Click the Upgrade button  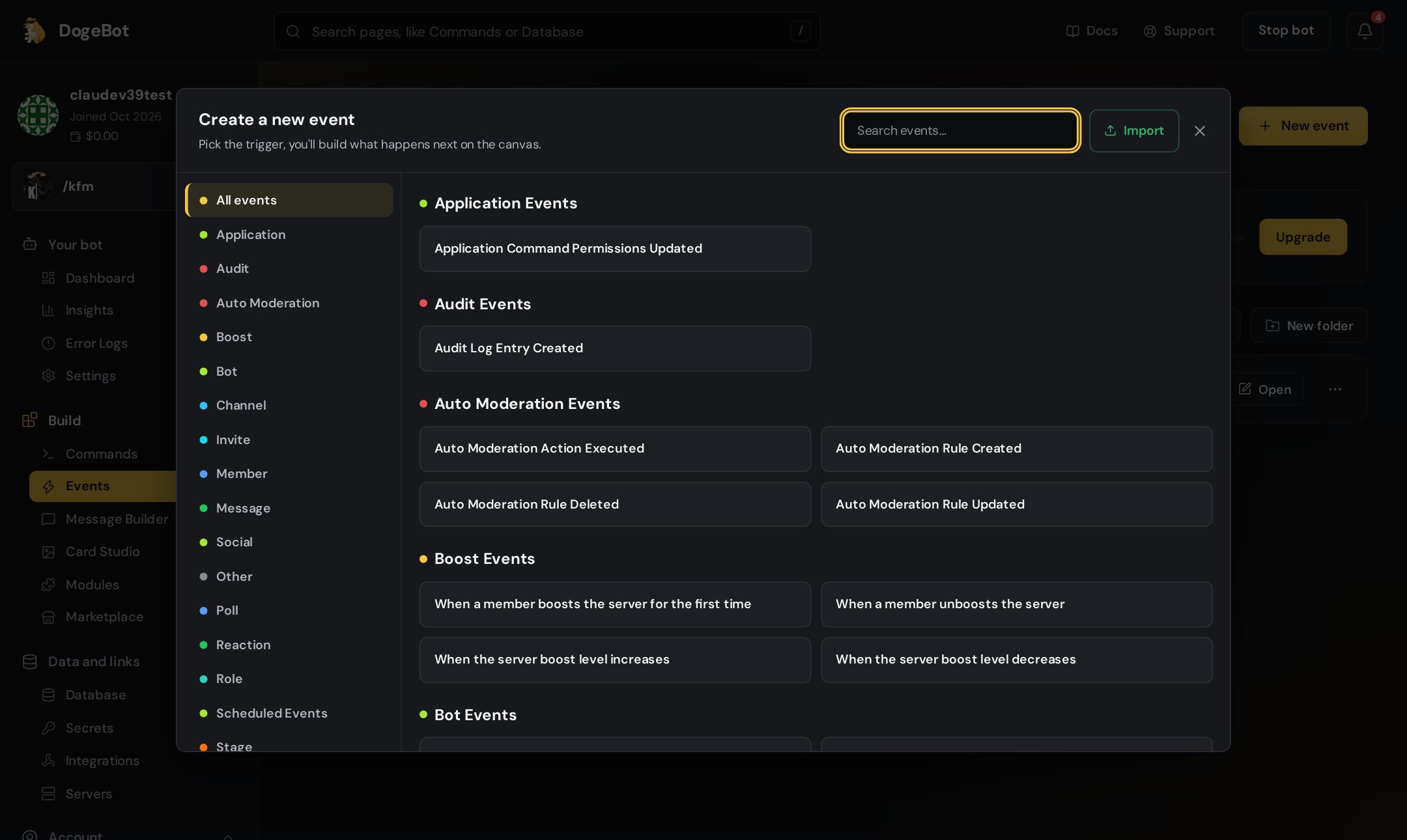(1303, 237)
